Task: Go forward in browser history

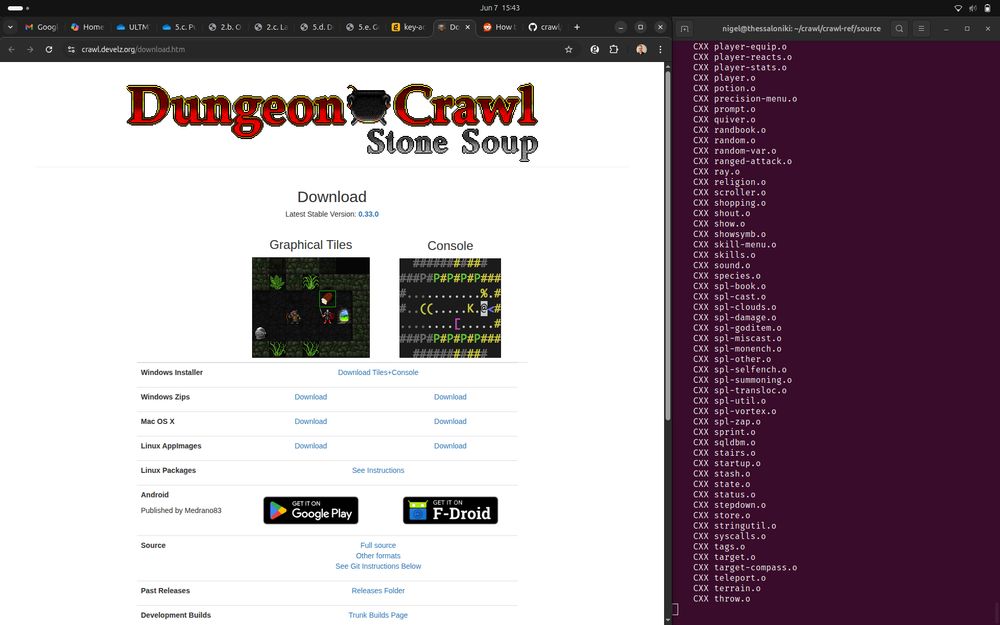Action: (30, 49)
